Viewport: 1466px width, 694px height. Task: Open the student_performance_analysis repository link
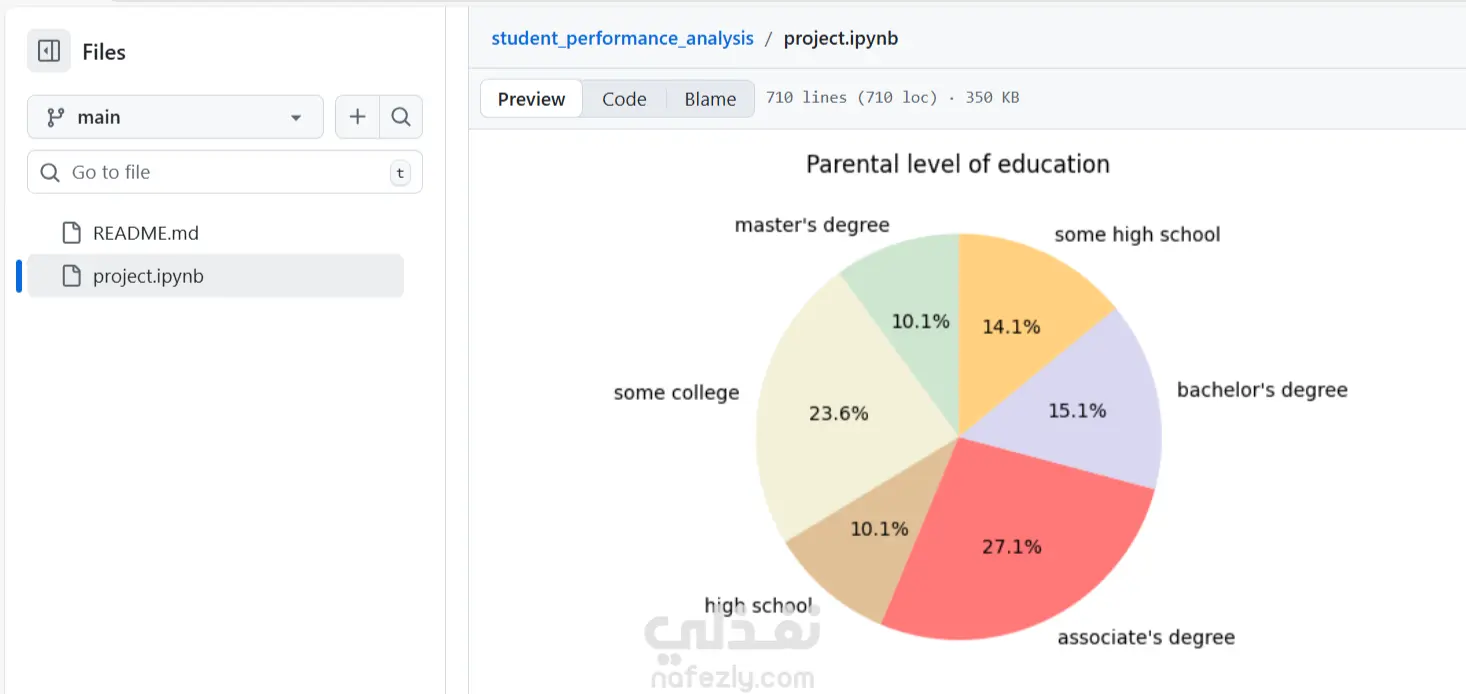click(x=622, y=38)
